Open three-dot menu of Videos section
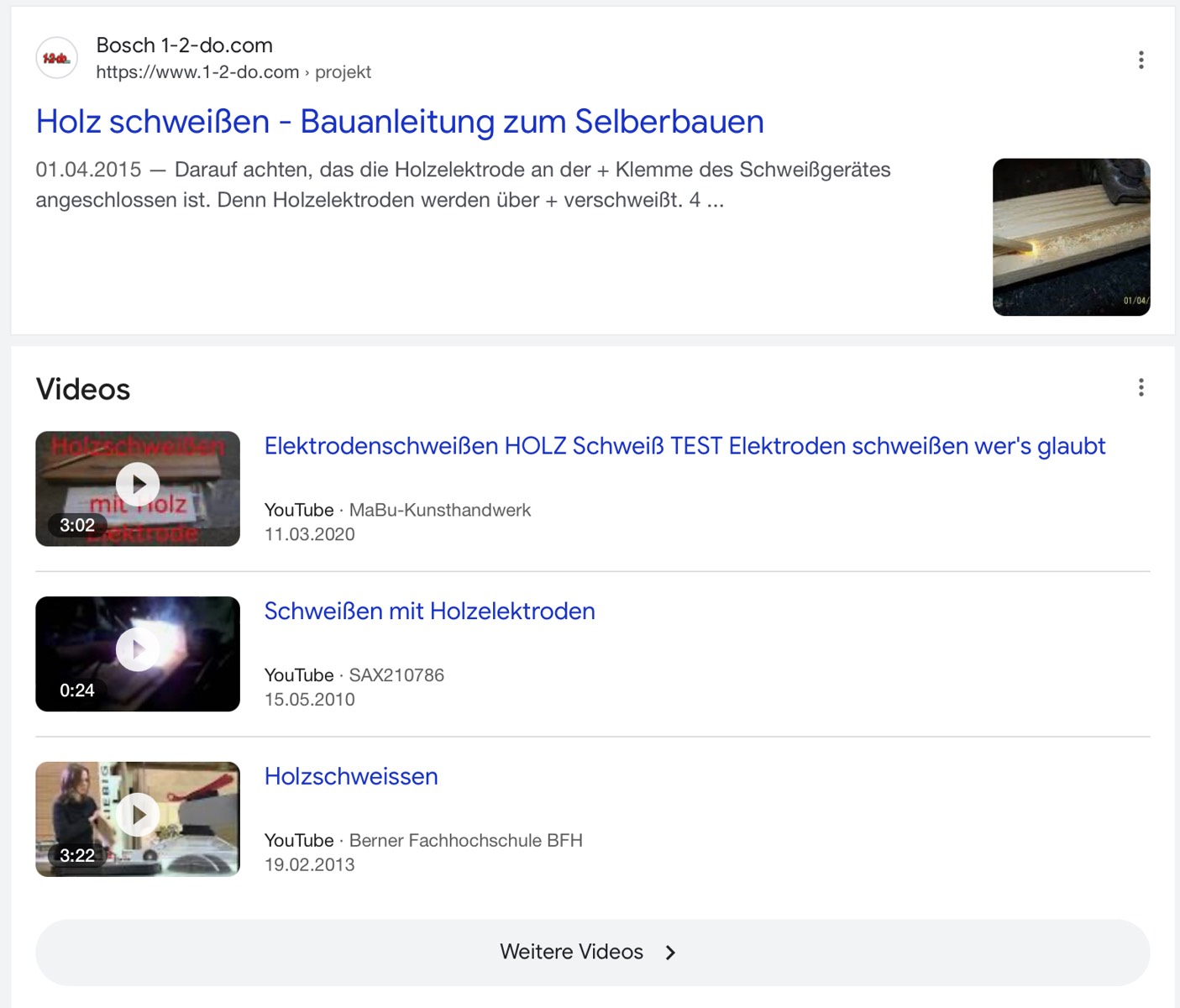The height and width of the screenshot is (1008, 1180). [1141, 387]
